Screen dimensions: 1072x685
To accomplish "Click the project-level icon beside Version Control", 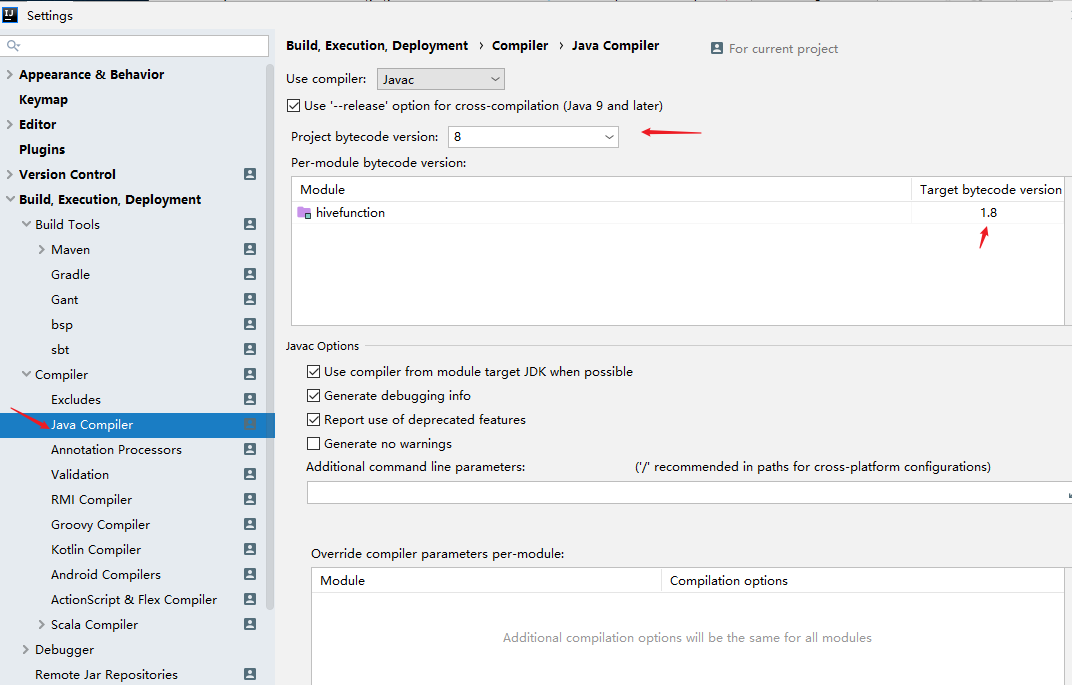I will (x=250, y=174).
